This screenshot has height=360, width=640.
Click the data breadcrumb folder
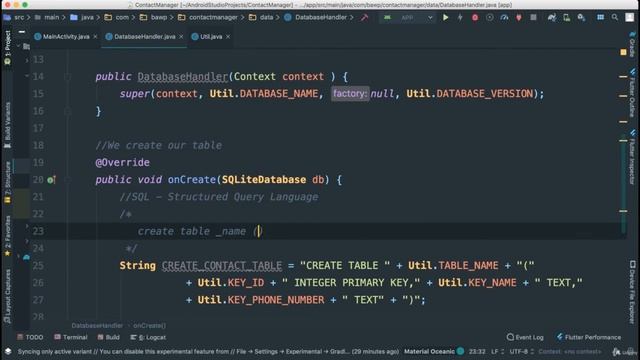point(261,18)
